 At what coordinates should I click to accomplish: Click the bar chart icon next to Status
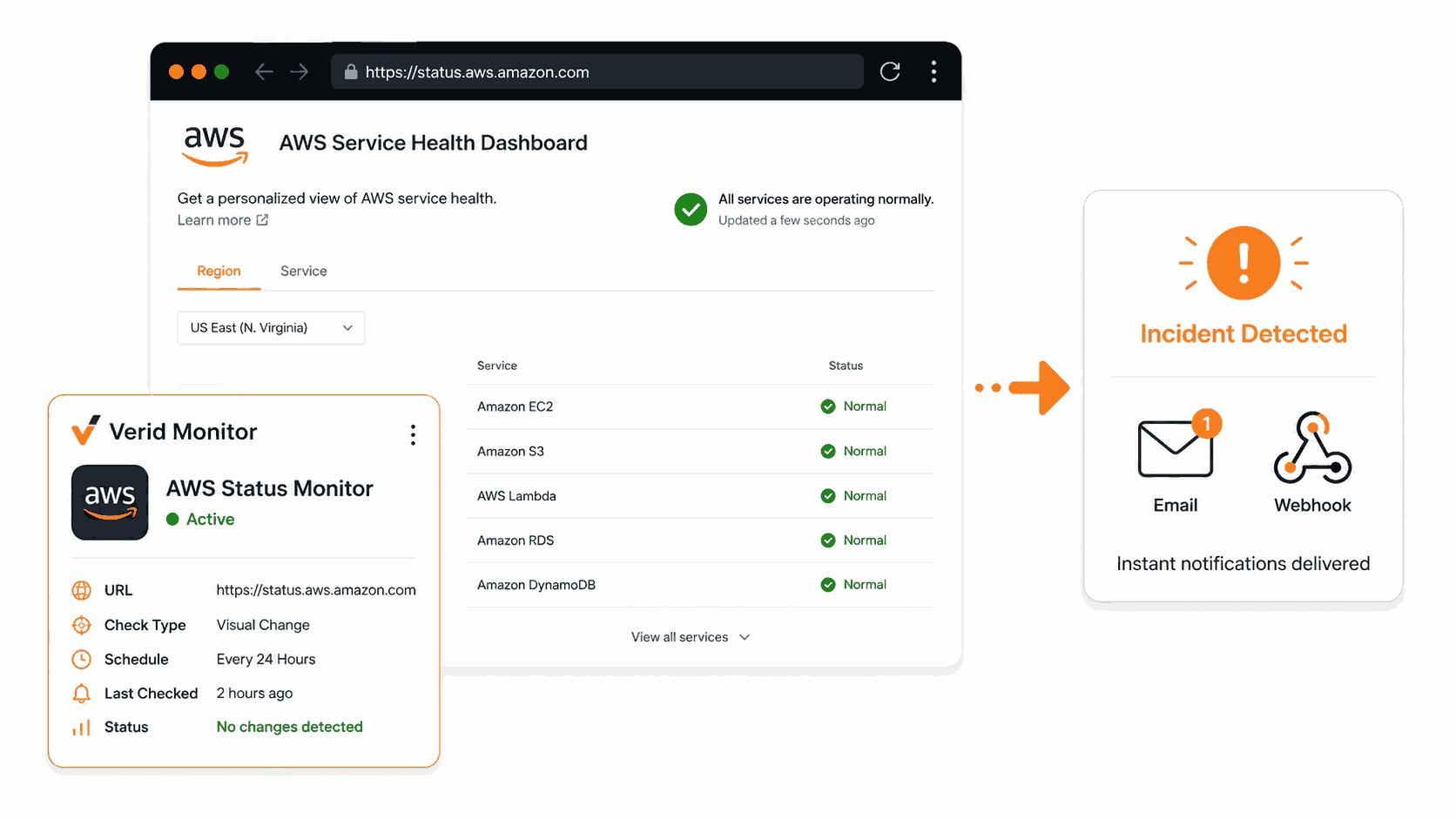(x=81, y=728)
